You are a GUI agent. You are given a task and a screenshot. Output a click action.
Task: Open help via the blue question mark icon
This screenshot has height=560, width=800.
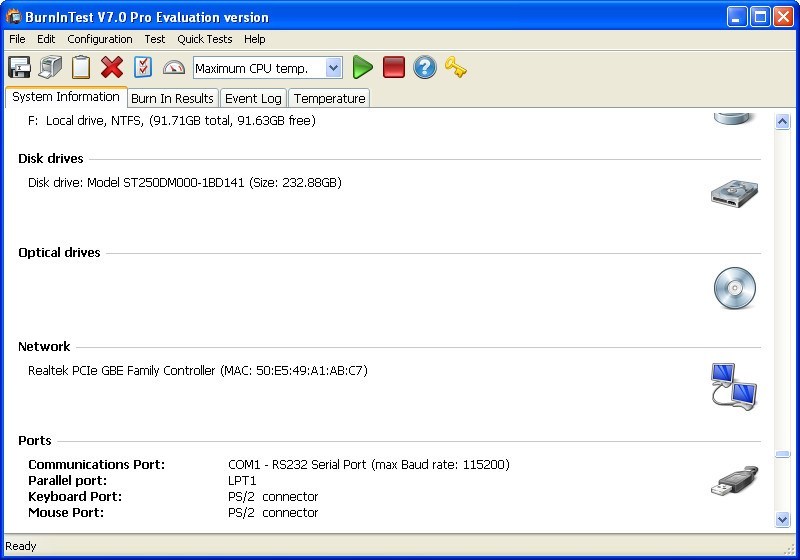424,67
